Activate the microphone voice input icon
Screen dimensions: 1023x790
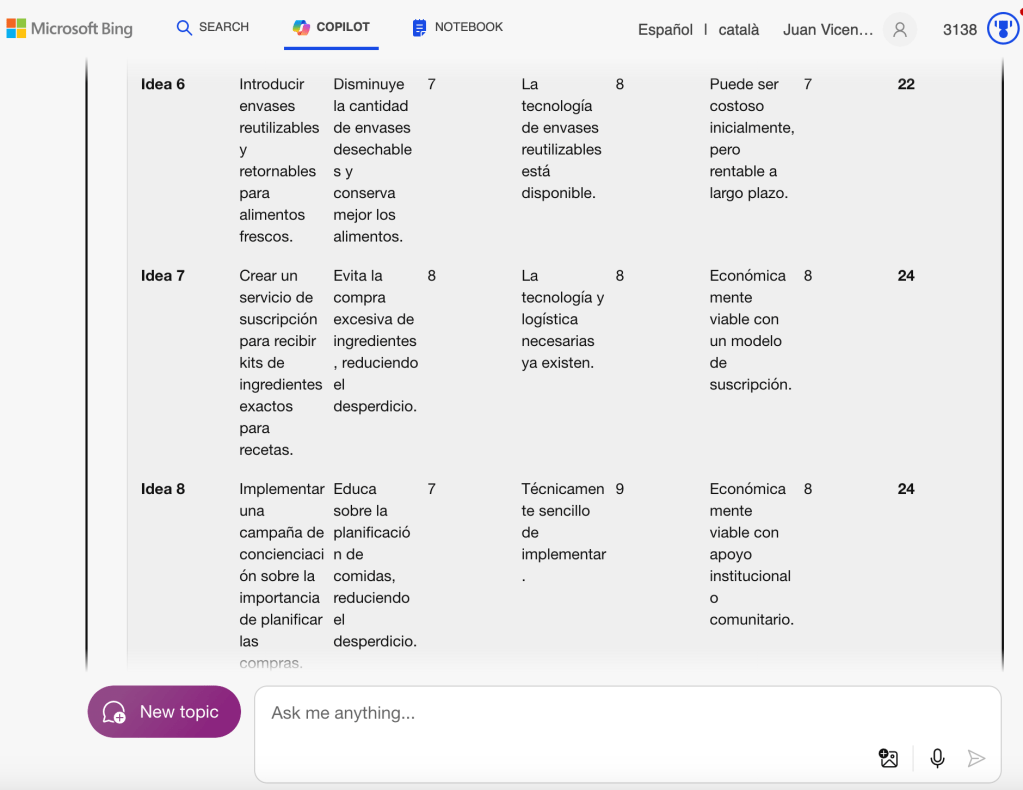click(937, 758)
